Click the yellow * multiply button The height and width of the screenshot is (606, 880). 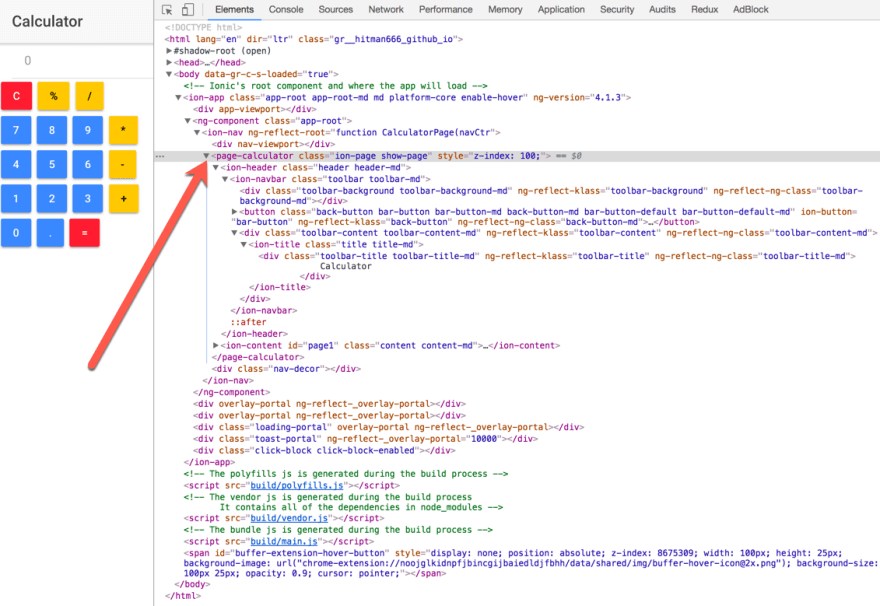click(123, 130)
